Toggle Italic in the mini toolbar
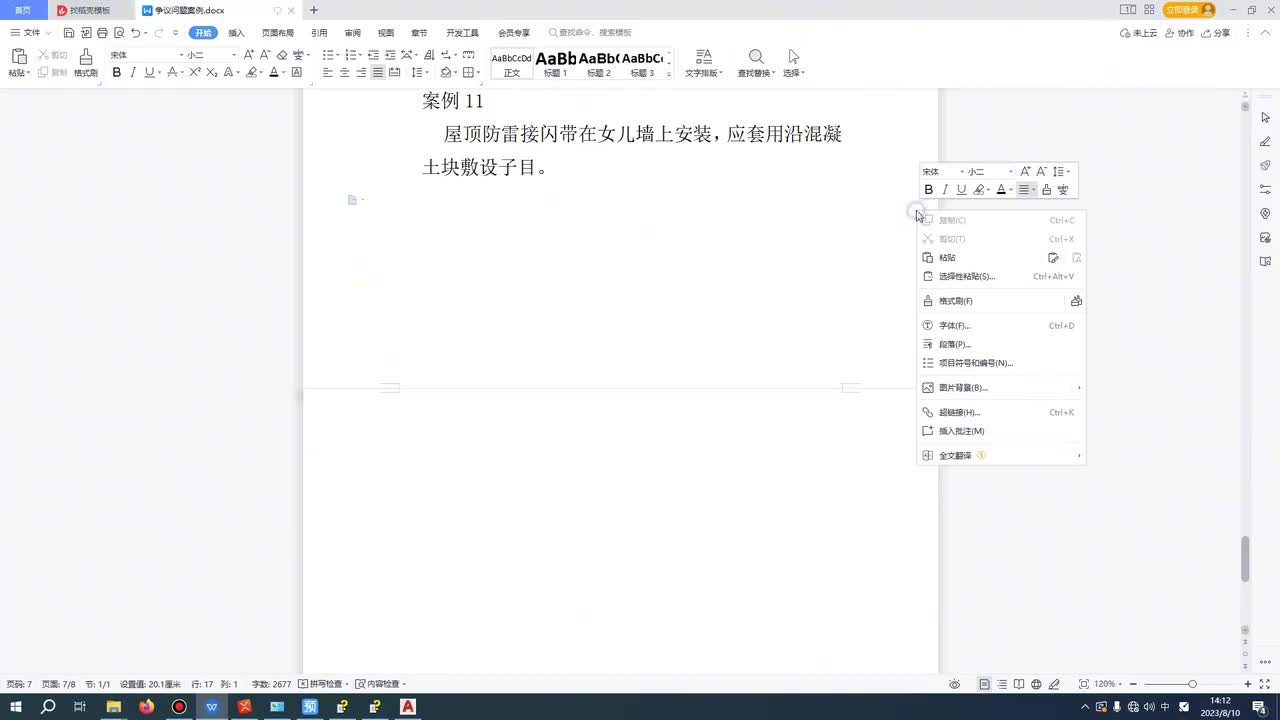Screen dimensions: 1280x720 [x=945, y=190]
